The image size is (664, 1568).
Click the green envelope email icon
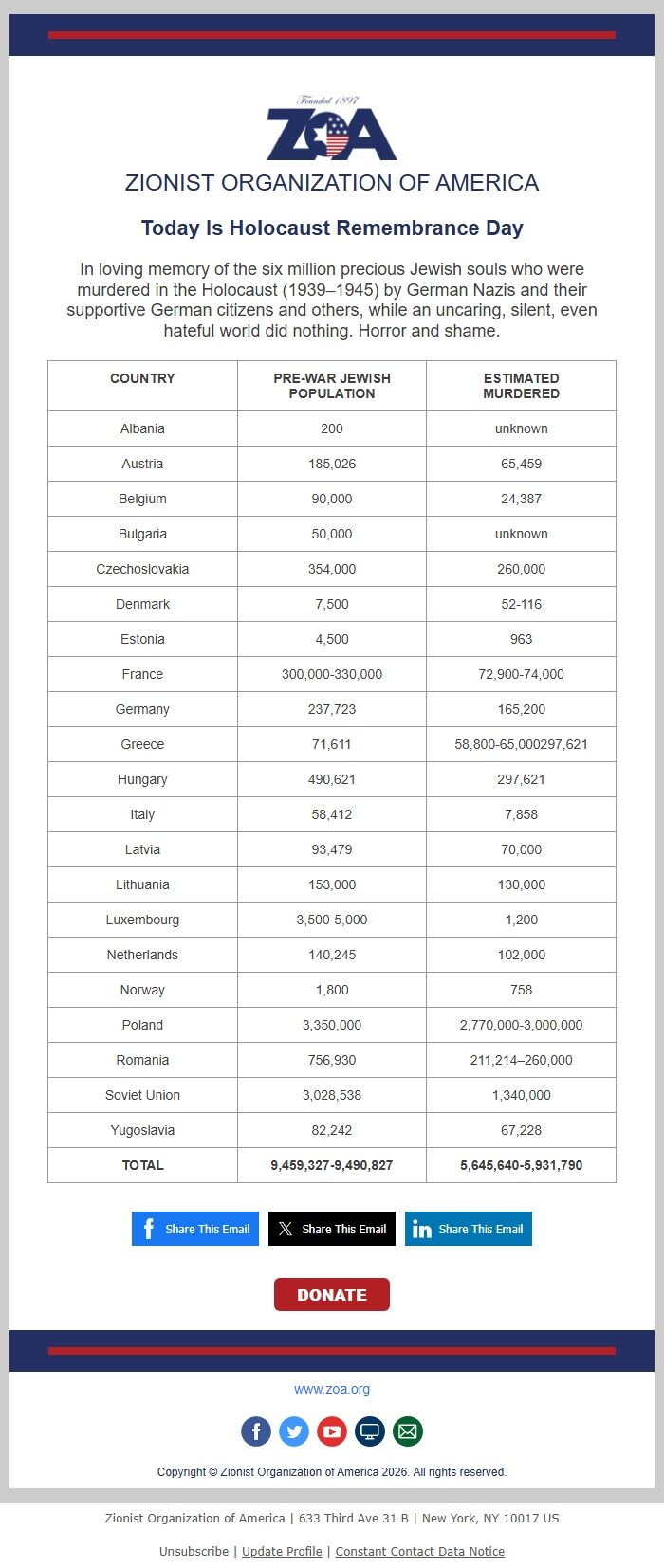(x=408, y=1431)
